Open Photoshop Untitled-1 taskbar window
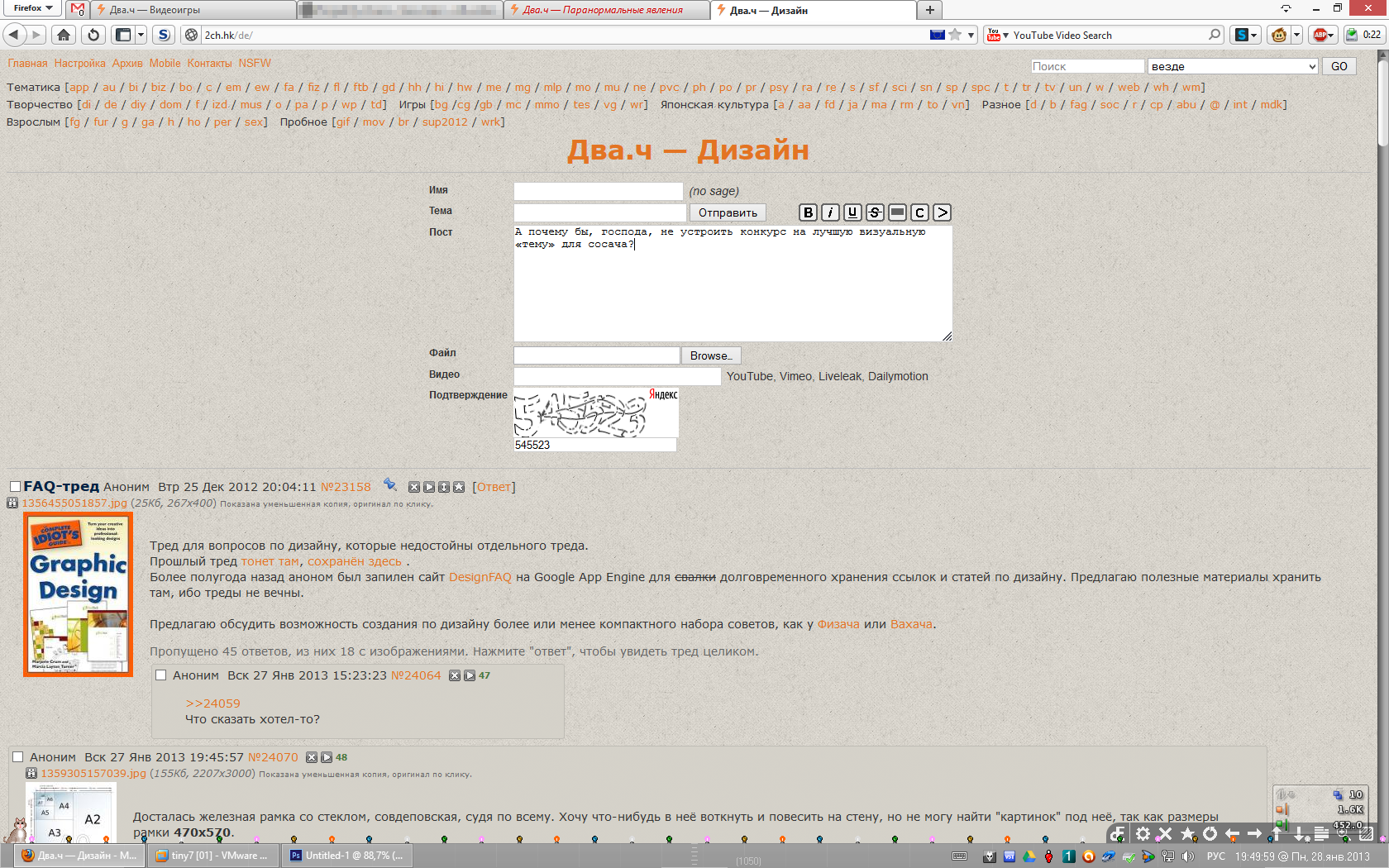 point(347,856)
